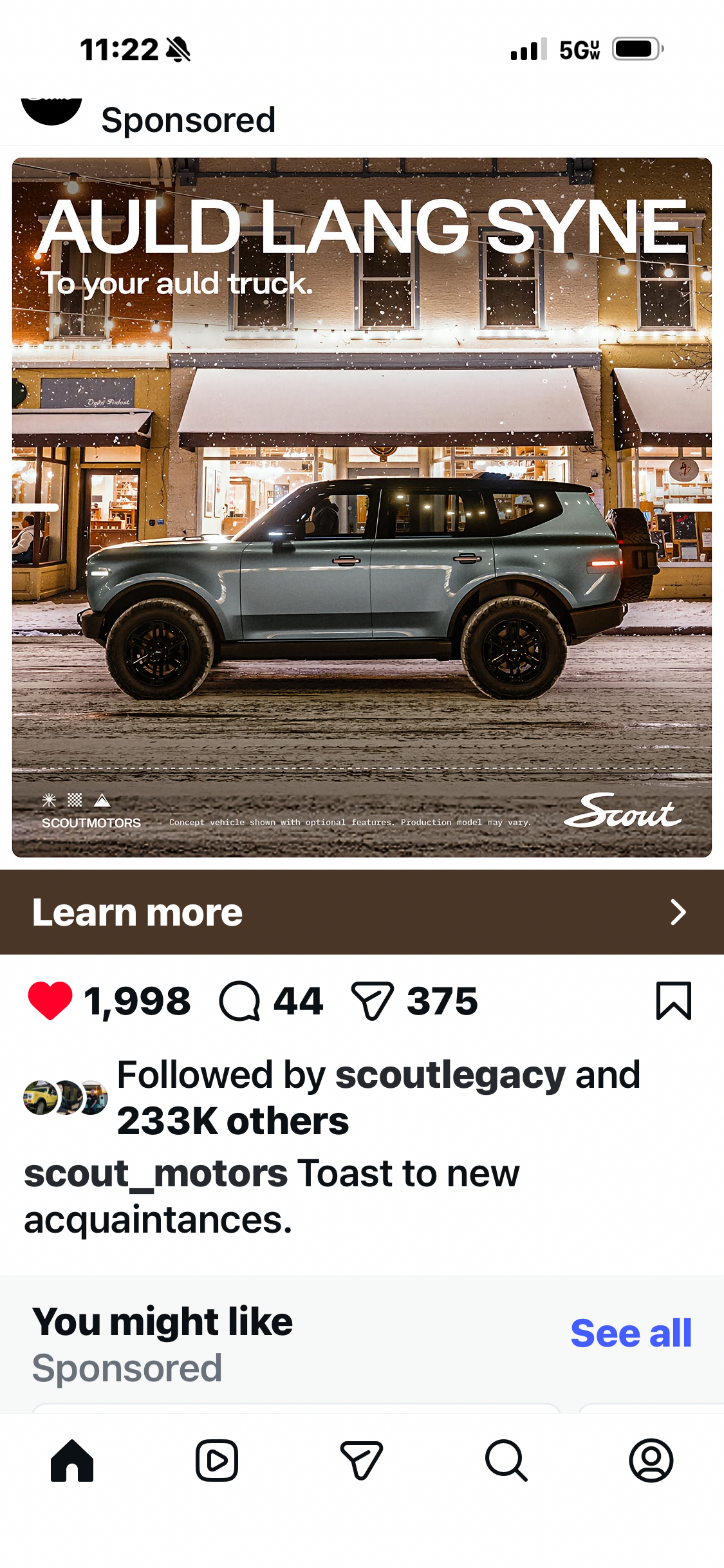
Task: Open See all suggested posts
Action: point(631,1332)
